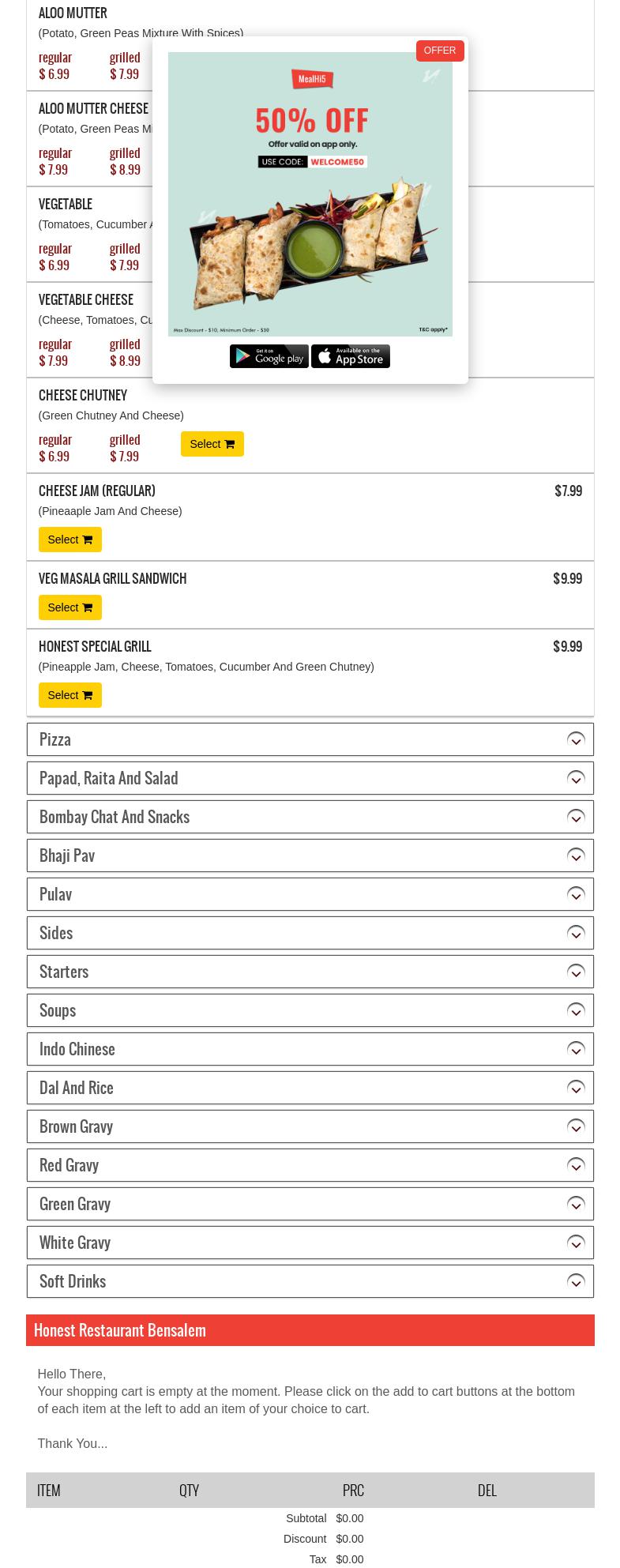This screenshot has height=1568, width=620.
Task: Open the App Store badge
Action: tap(351, 356)
